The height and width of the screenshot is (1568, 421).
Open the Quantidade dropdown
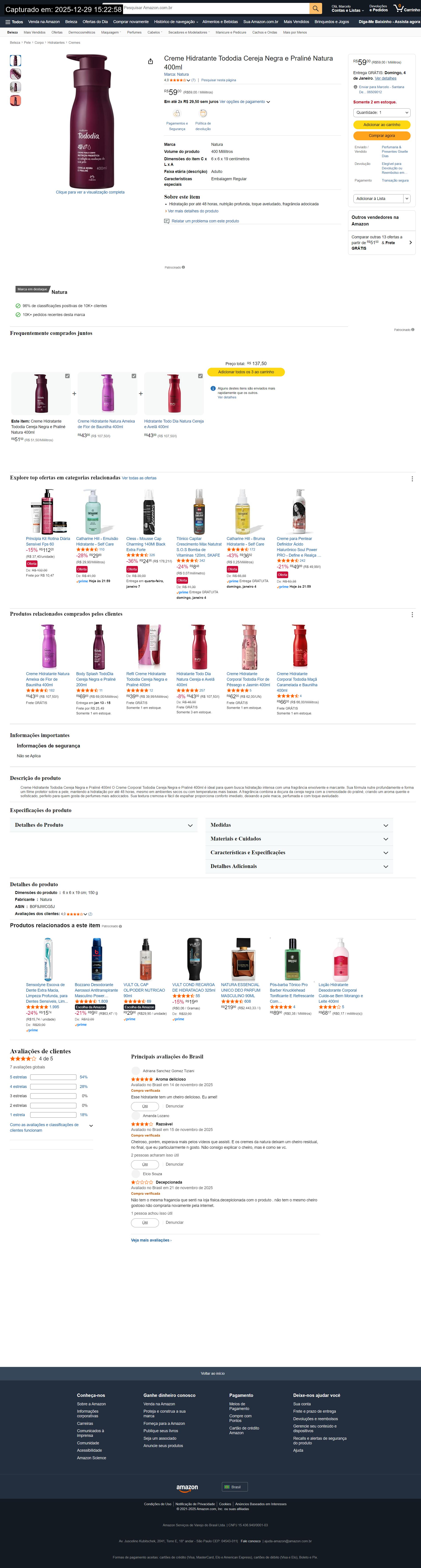[382, 113]
